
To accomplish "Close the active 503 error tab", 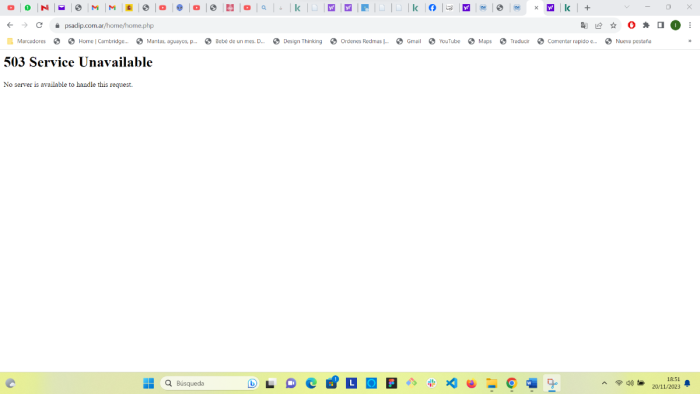I will coord(536,8).
